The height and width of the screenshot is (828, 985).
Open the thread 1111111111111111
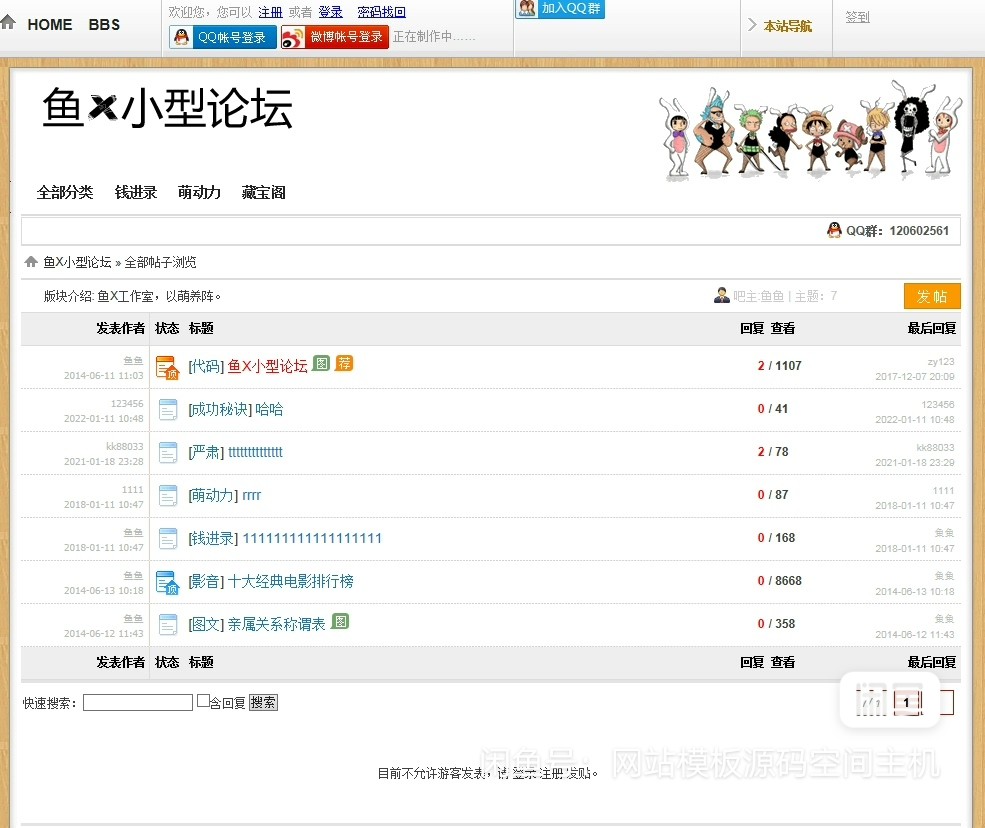(x=312, y=538)
